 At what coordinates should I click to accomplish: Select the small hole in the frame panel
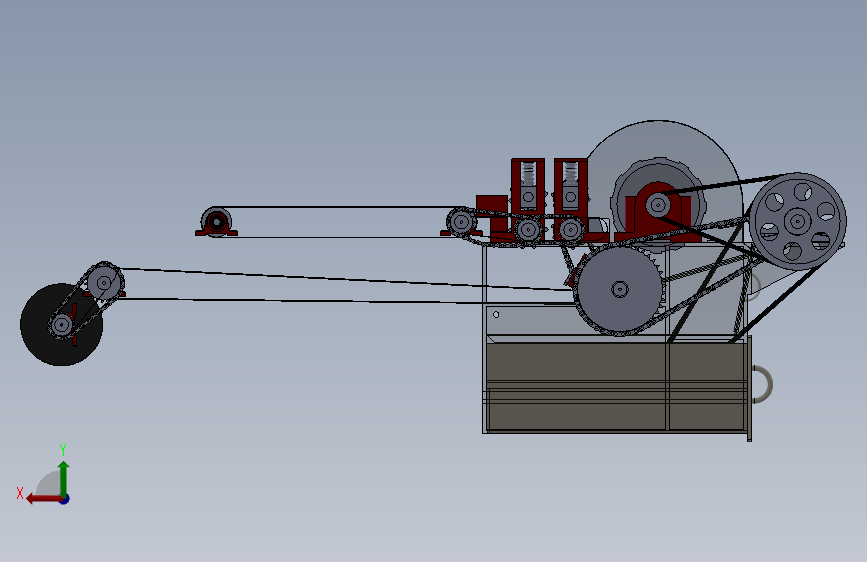(x=496, y=315)
